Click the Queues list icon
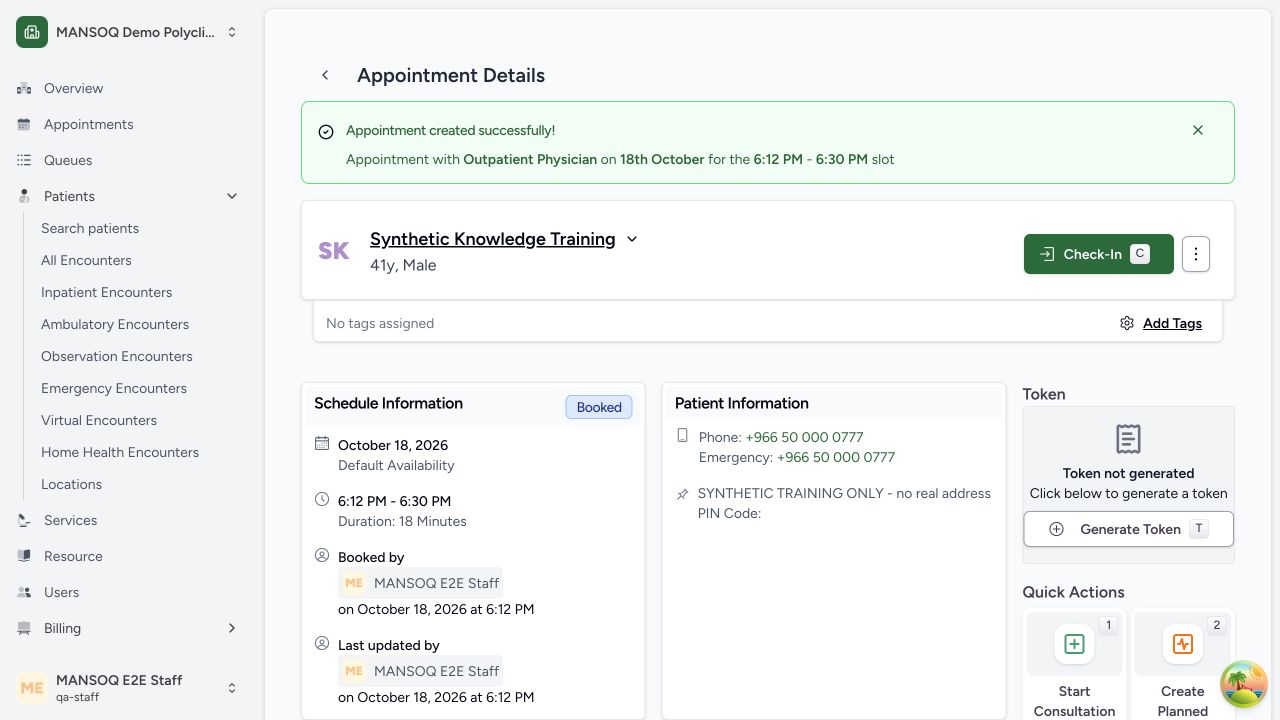Viewport: 1280px width, 720px height. (x=24, y=160)
